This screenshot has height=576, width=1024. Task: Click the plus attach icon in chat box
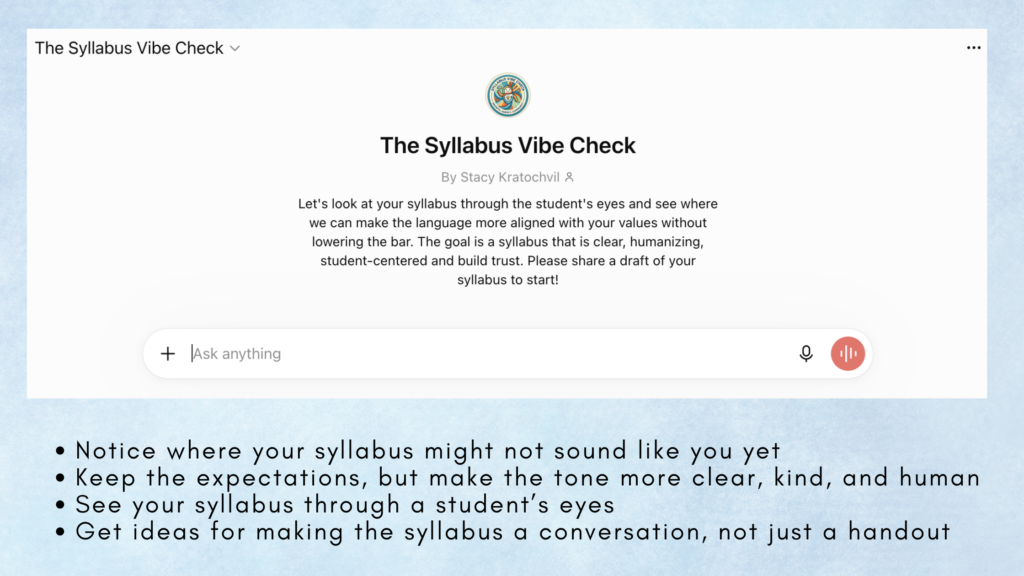[168, 353]
